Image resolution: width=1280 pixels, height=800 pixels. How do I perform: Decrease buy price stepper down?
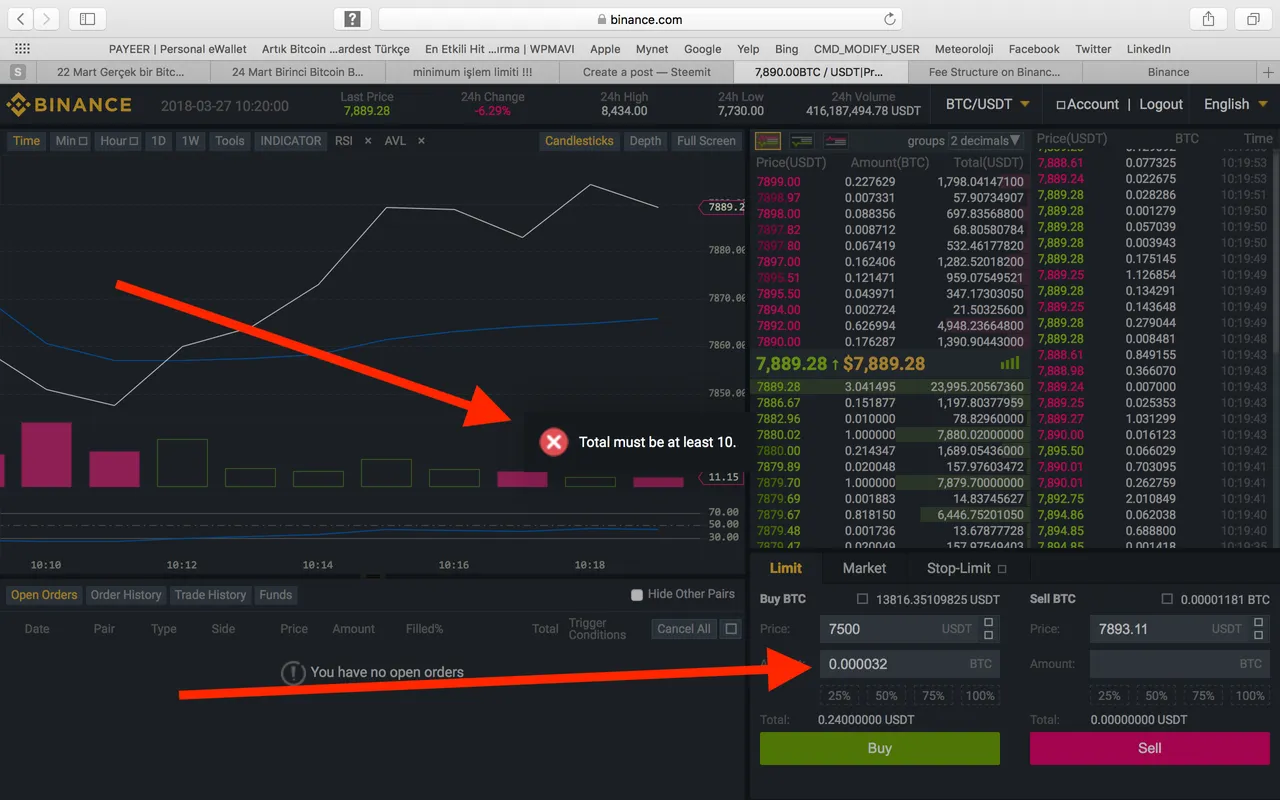(989, 635)
